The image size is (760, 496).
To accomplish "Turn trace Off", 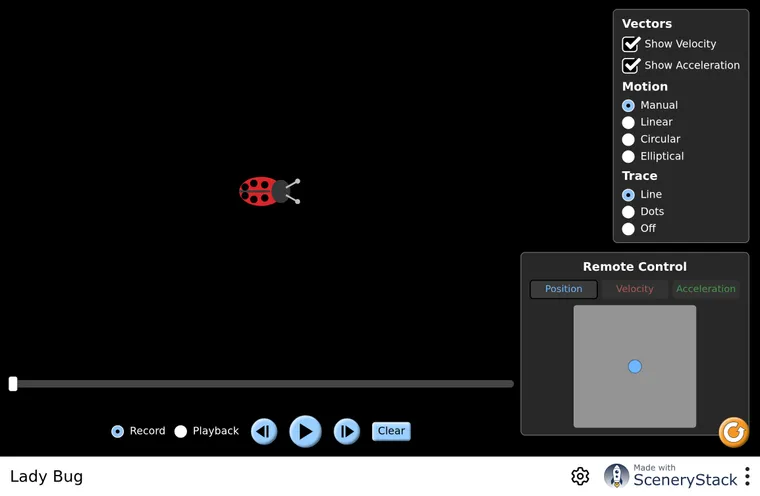I will (x=628, y=228).
